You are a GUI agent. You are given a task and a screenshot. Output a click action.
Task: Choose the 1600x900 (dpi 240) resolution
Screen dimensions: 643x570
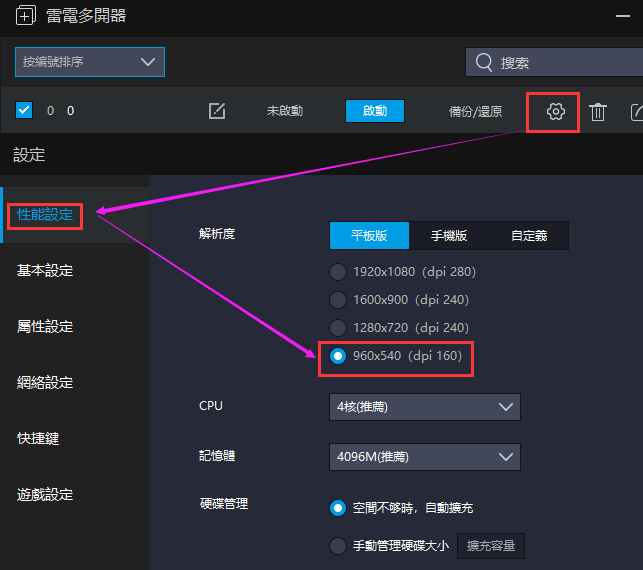338,300
